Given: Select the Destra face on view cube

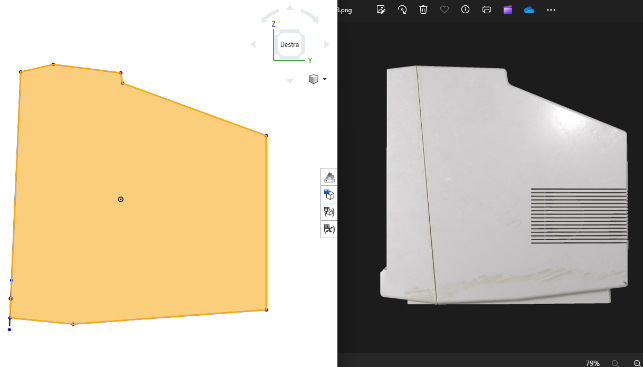Looking at the screenshot, I should click(290, 44).
